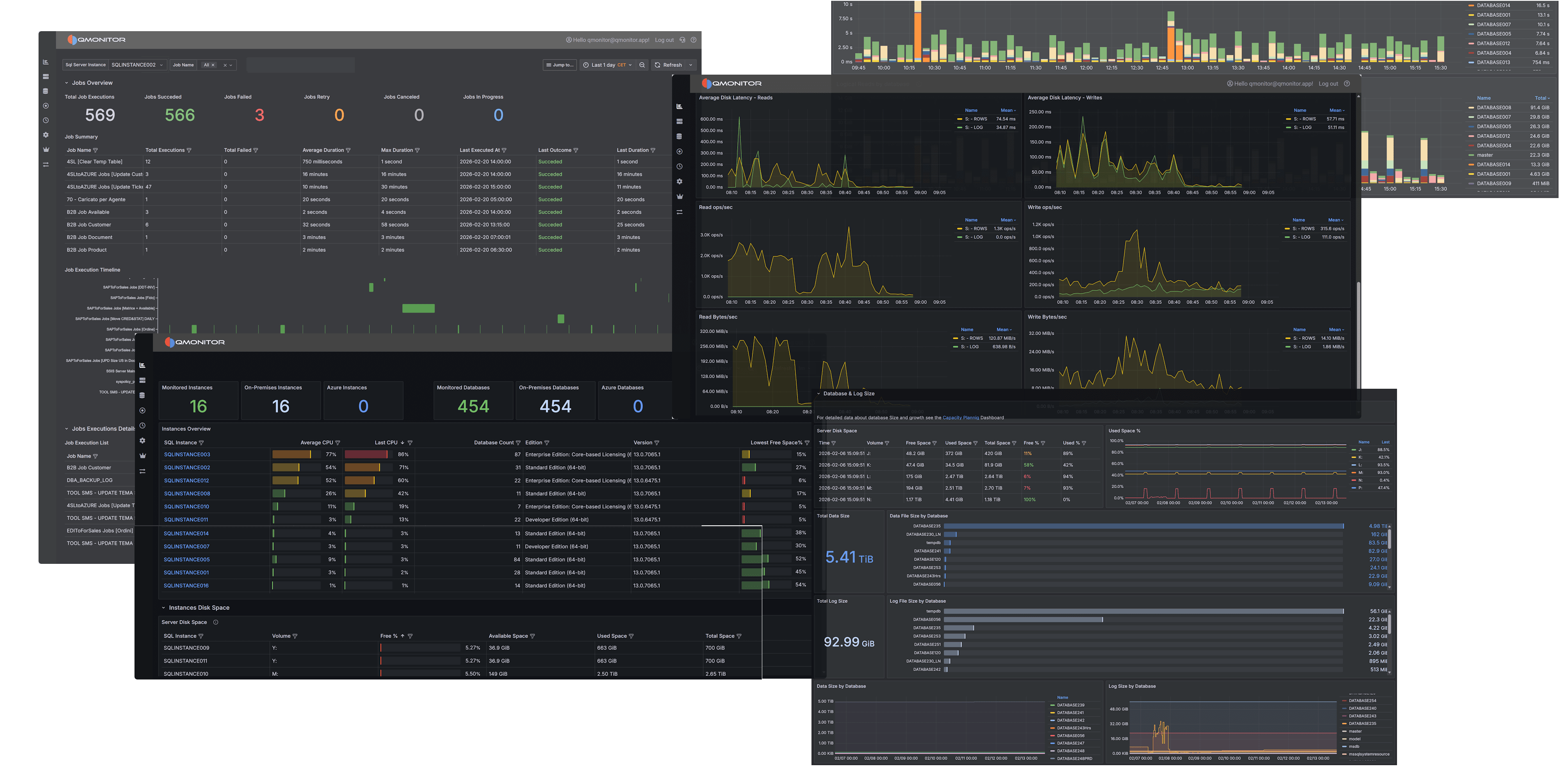Click the clock history icon in the sidebar

coord(46,121)
